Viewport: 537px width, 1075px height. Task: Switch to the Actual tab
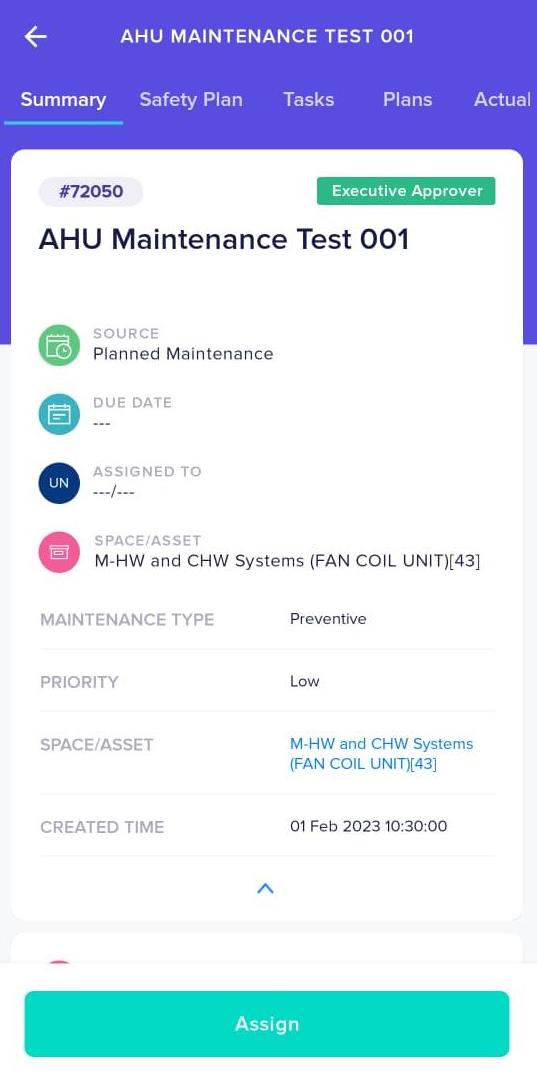coord(503,99)
